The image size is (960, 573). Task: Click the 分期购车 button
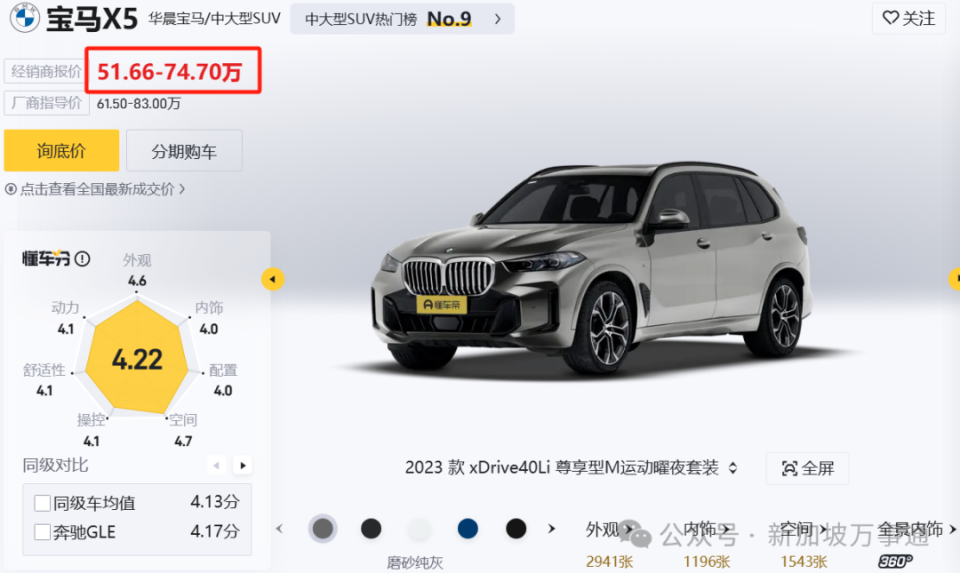tap(184, 151)
